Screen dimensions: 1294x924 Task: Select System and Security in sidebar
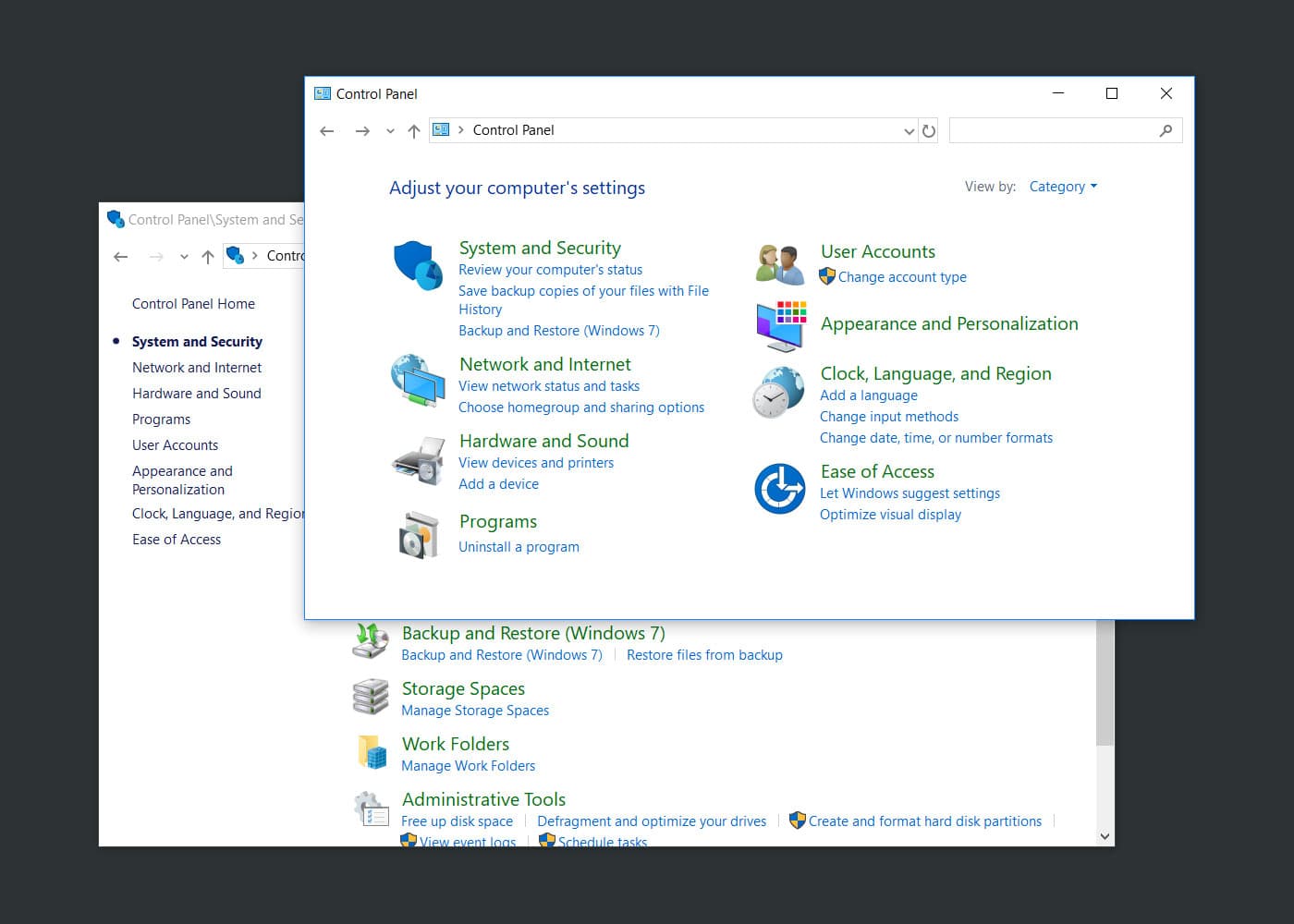197,342
